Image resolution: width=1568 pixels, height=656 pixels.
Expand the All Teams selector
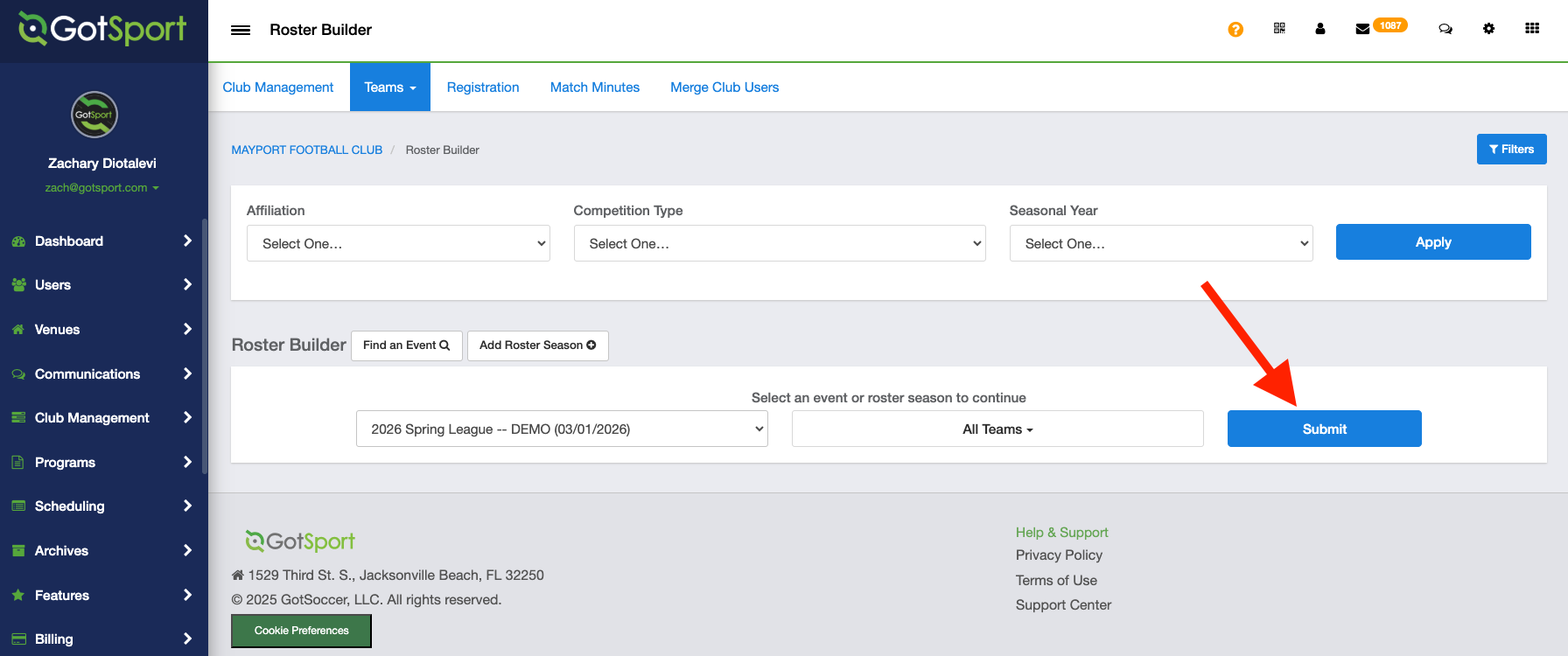[x=997, y=429]
